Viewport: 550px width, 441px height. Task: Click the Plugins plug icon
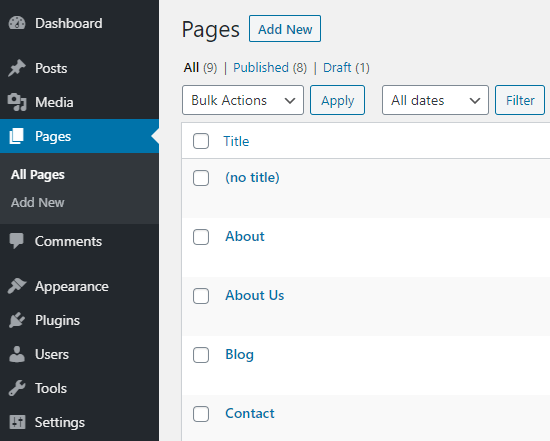click(17, 320)
